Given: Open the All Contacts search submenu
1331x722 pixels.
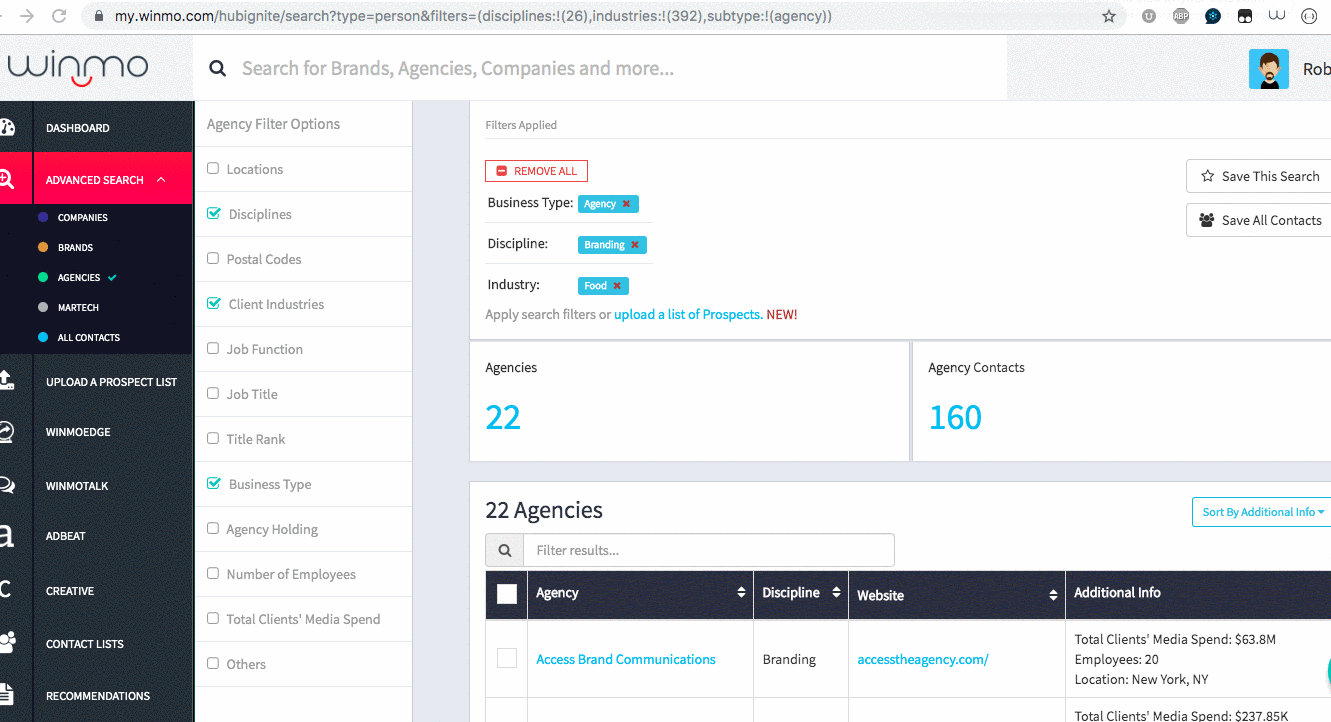Looking at the screenshot, I should tap(89, 337).
